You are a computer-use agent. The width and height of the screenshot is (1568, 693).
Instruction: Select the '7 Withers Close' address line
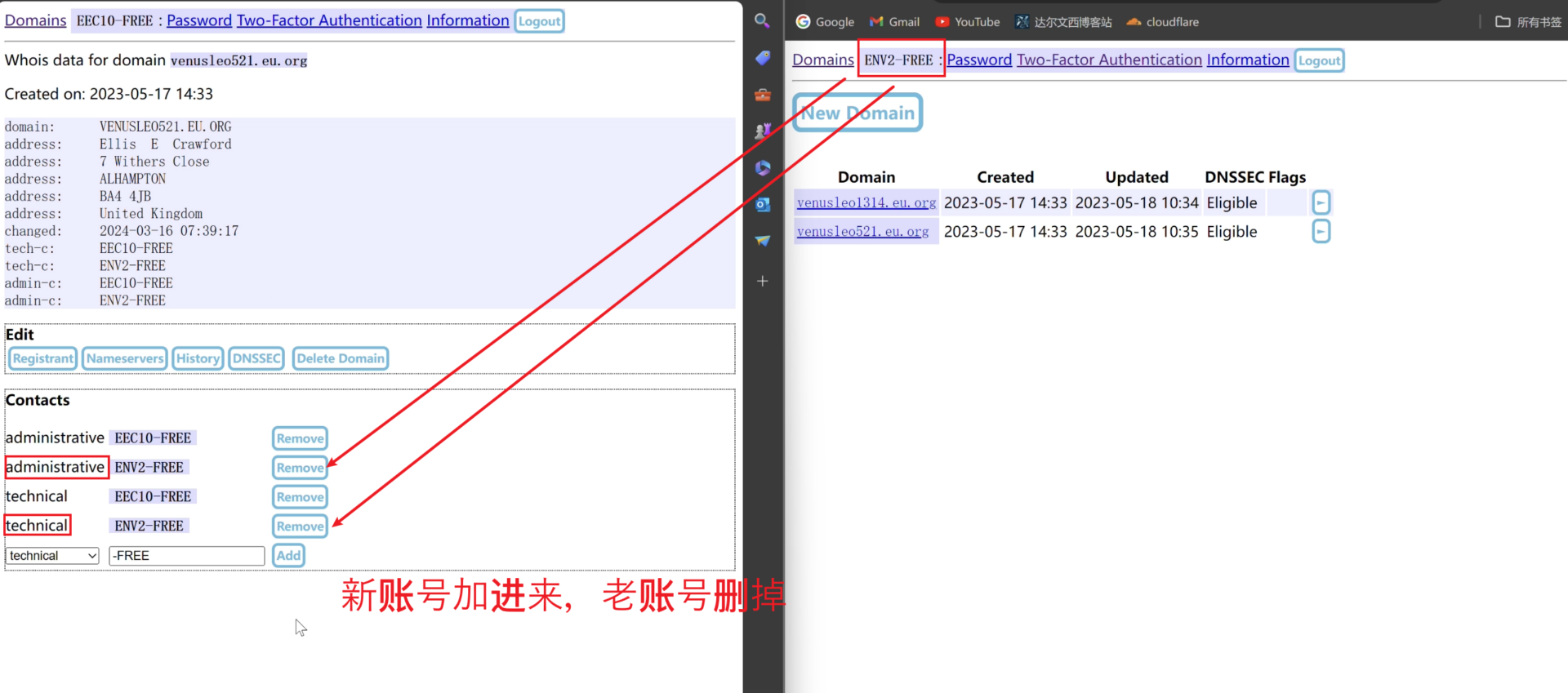pyautogui.click(x=107, y=162)
